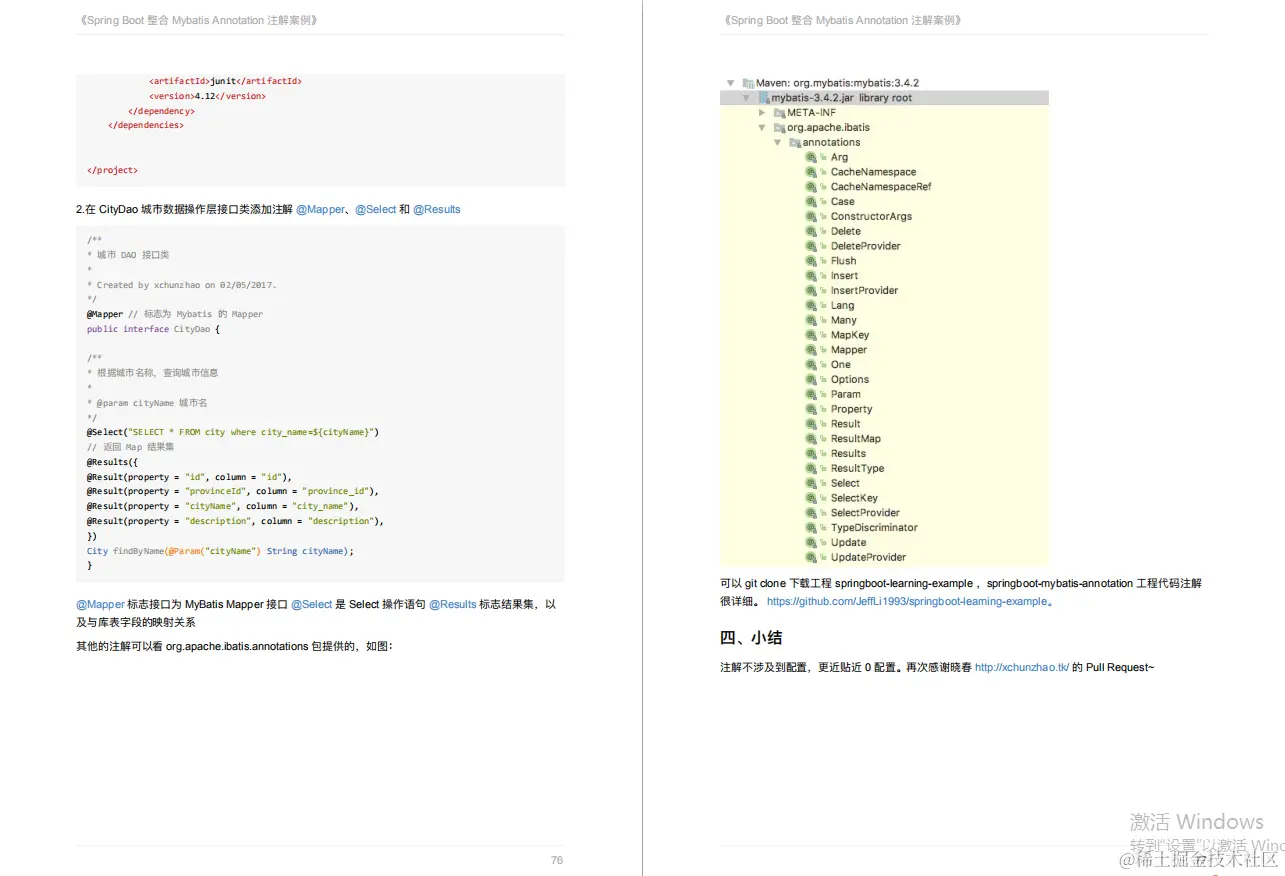Select the Flush tree item
Image resolution: width=1285 pixels, height=876 pixels.
(843, 261)
